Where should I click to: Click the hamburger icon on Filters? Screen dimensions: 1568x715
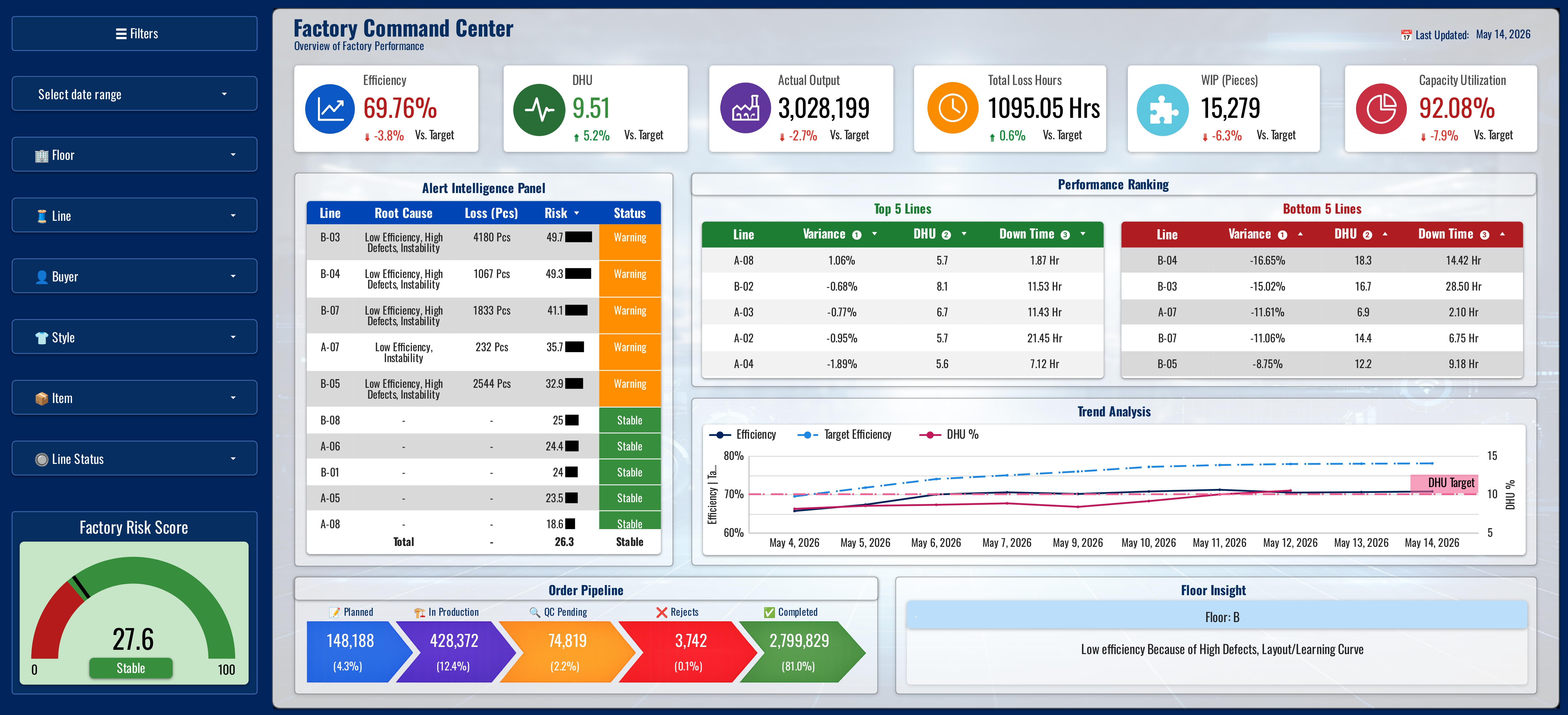(121, 34)
